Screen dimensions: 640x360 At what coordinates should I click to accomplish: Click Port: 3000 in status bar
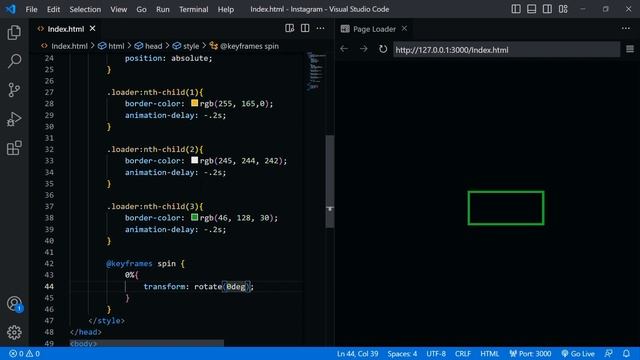[x=530, y=353]
